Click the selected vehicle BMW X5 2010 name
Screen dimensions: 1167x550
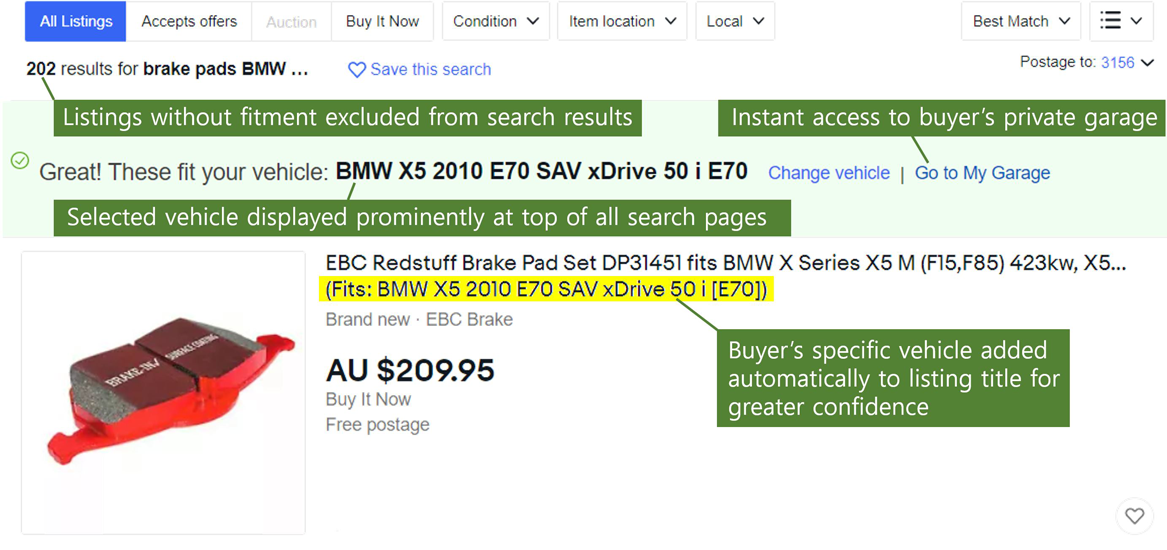click(x=542, y=172)
